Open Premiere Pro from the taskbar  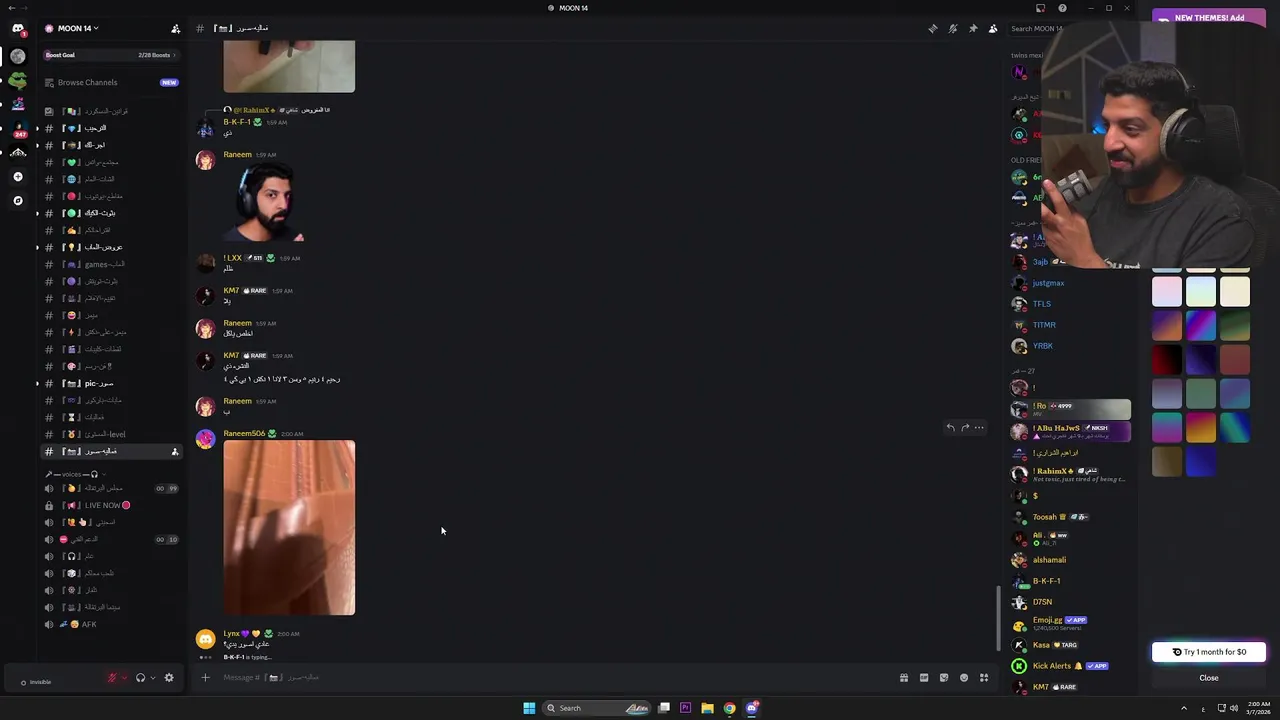coord(685,708)
